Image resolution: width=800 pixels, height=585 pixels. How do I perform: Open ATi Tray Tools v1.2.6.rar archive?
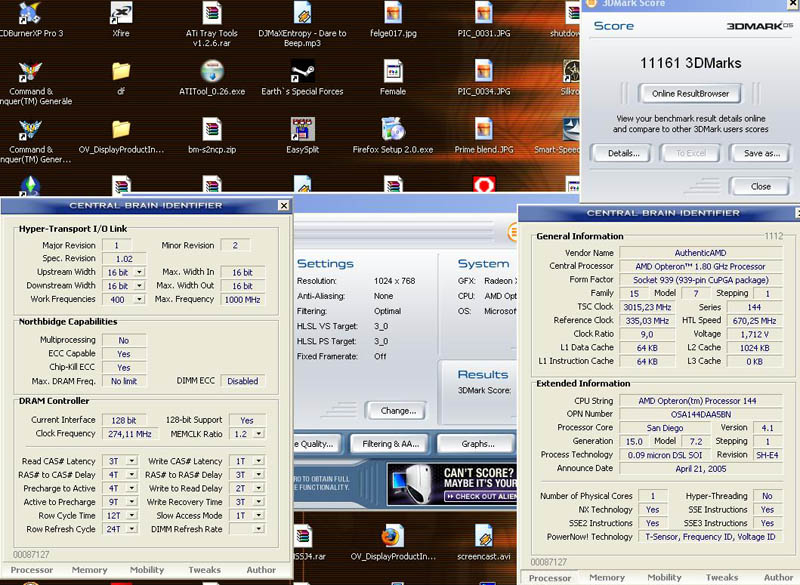pyautogui.click(x=212, y=24)
